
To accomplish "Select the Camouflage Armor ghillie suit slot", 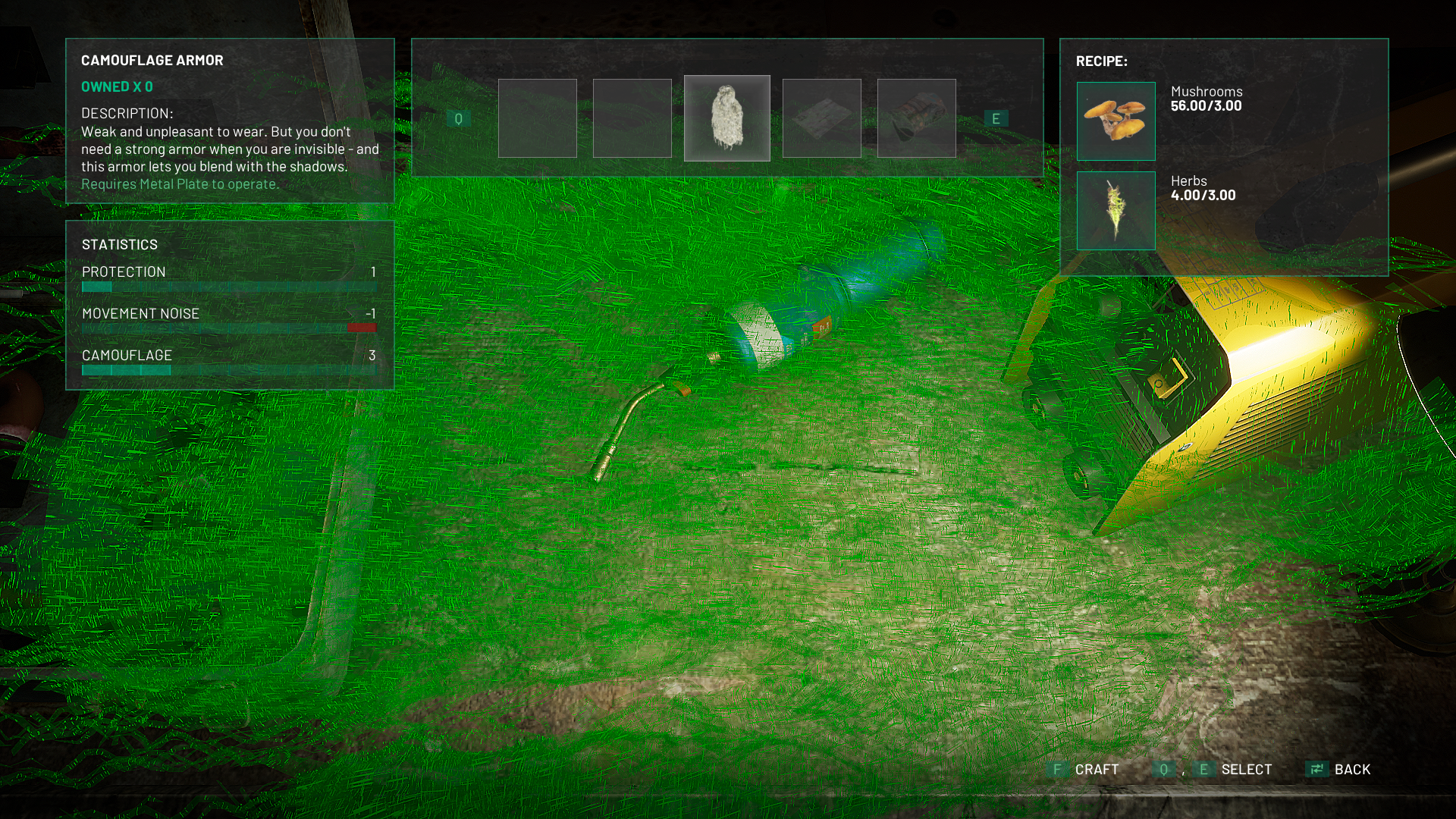I will pyautogui.click(x=726, y=118).
